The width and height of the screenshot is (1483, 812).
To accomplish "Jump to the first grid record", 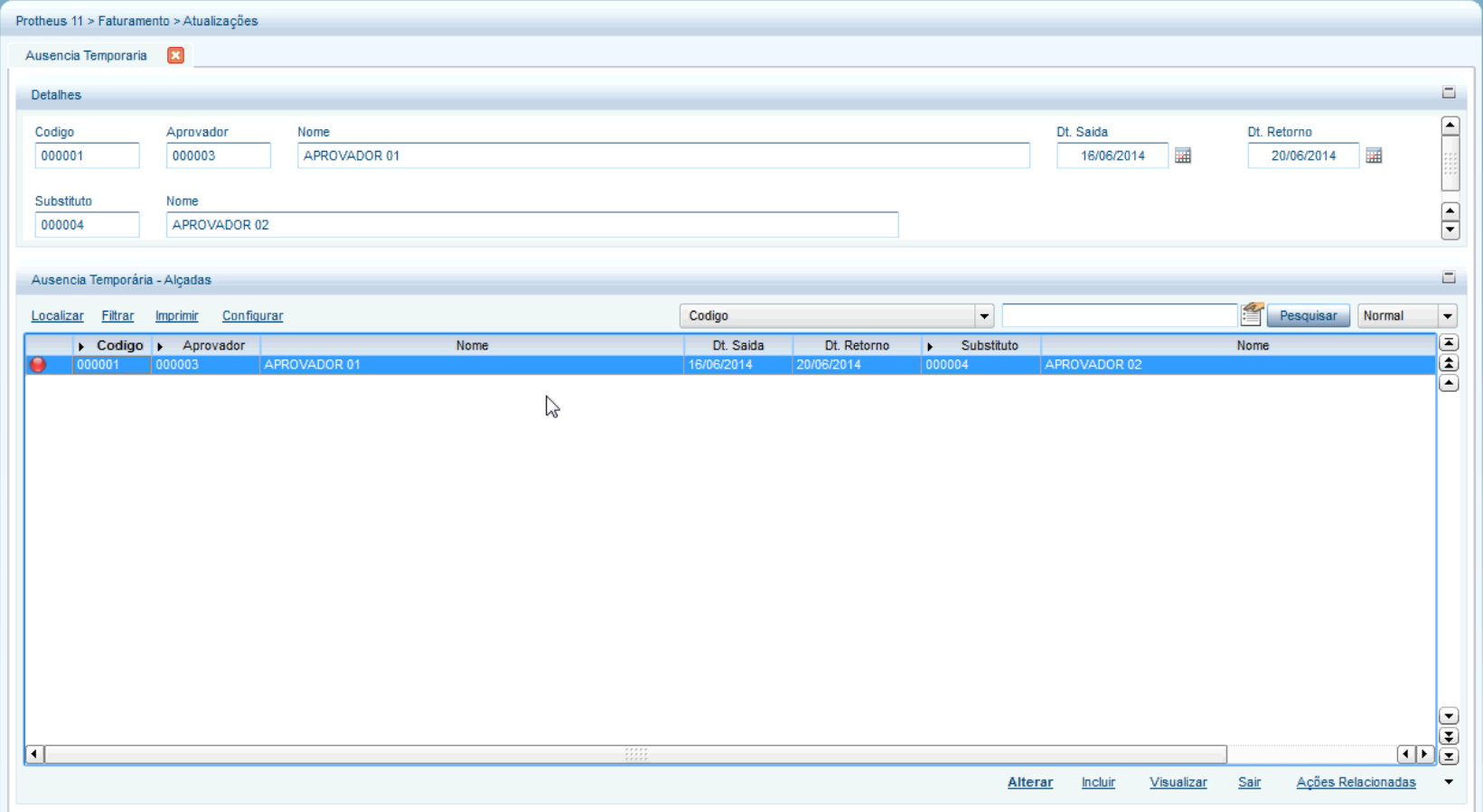I will [x=1449, y=343].
